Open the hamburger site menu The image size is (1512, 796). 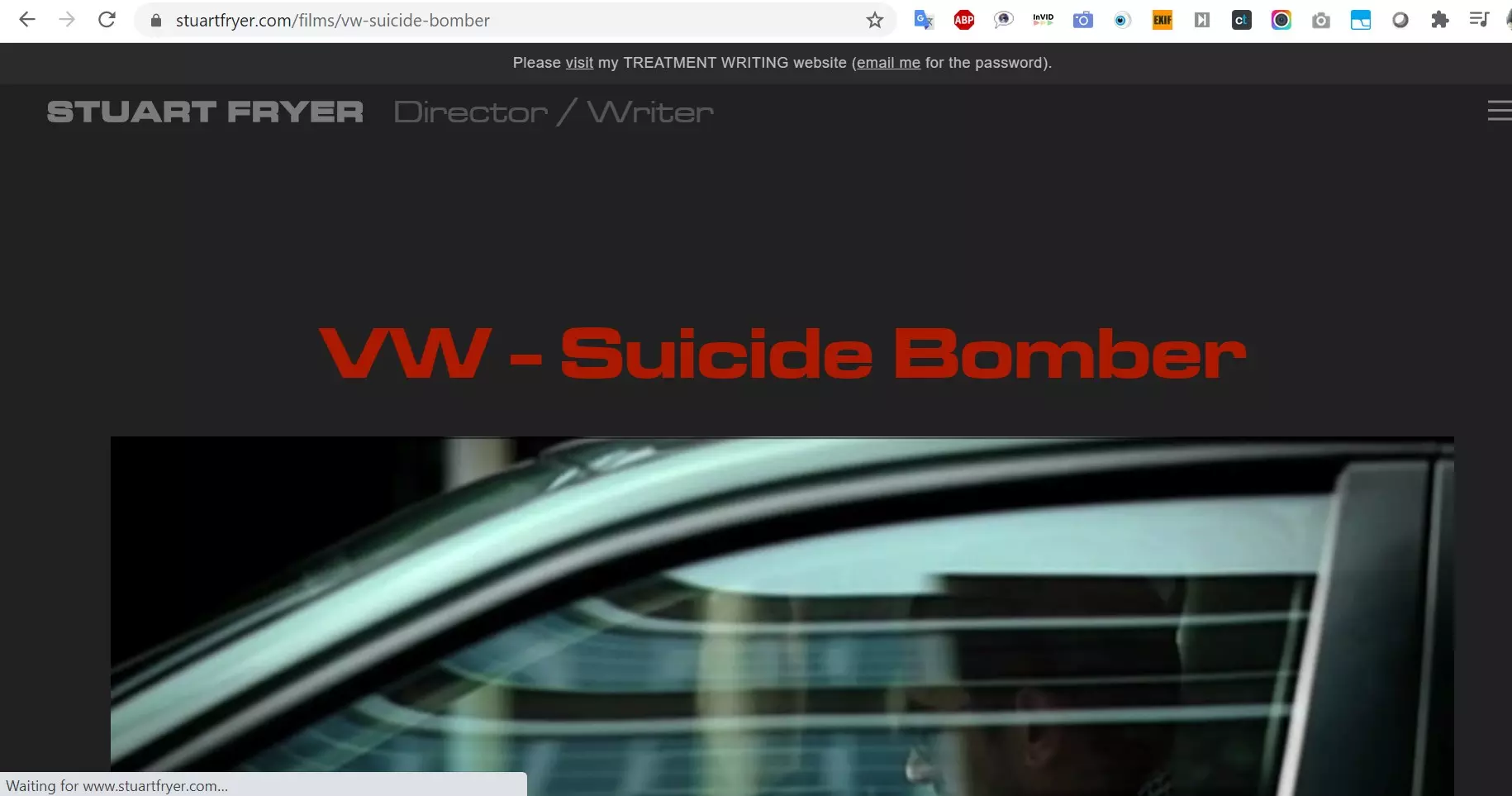point(1500,111)
